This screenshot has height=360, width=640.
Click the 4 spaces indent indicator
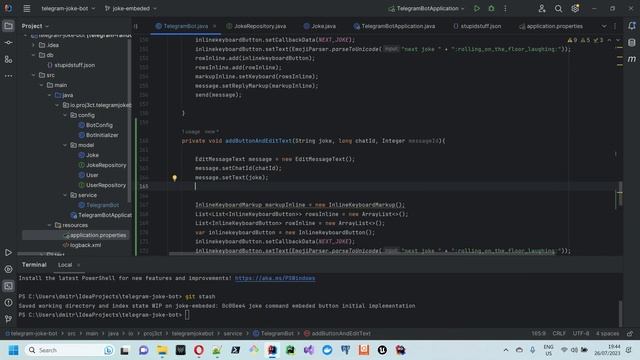coord(607,333)
